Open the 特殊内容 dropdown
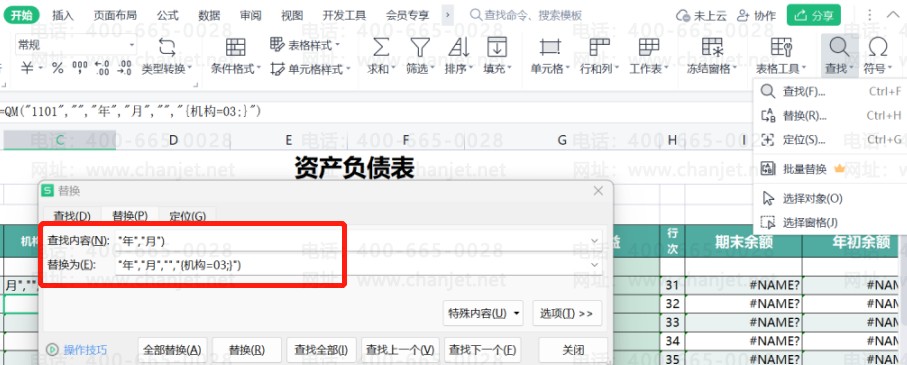Viewport: 907px width, 365px height. [483, 313]
